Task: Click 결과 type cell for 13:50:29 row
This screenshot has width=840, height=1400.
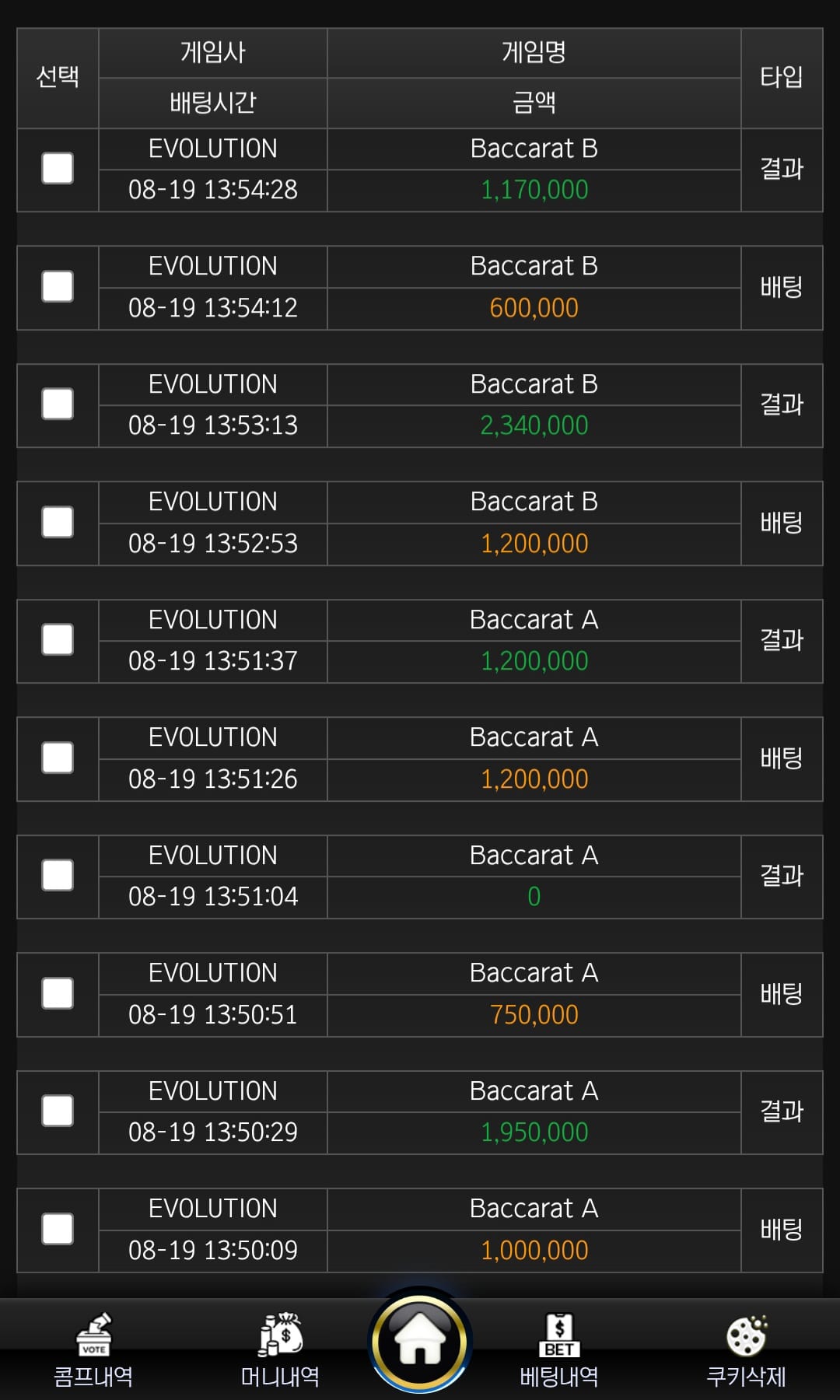Action: point(782,1112)
